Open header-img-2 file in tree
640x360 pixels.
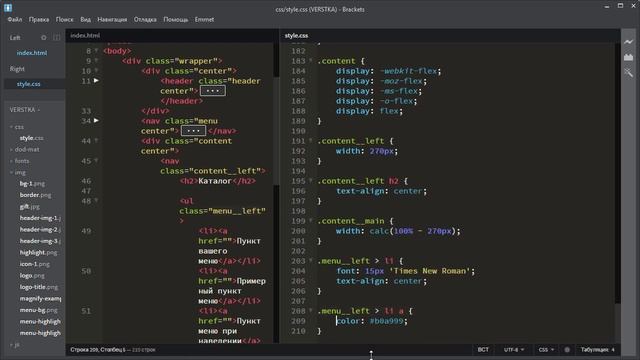point(40,230)
